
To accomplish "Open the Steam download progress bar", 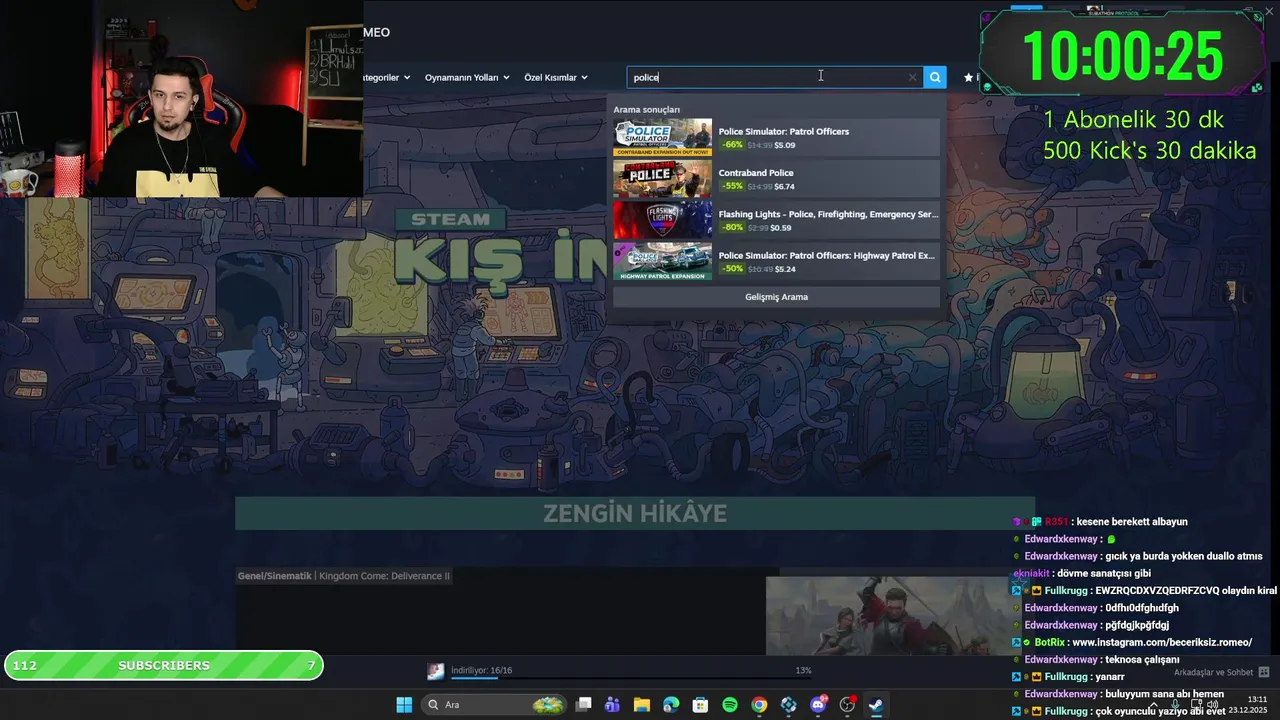I will pos(631,677).
